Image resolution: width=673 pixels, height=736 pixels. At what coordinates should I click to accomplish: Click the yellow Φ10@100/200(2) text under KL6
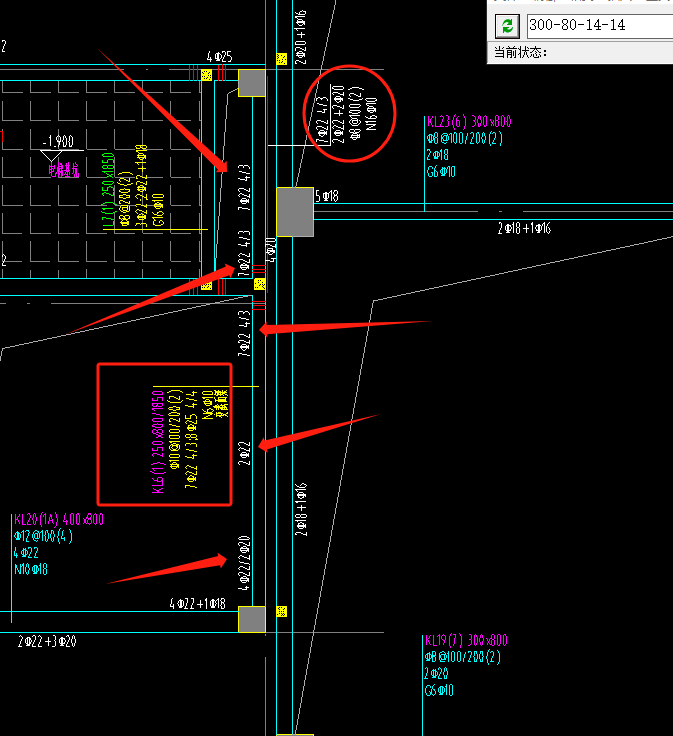(x=175, y=429)
